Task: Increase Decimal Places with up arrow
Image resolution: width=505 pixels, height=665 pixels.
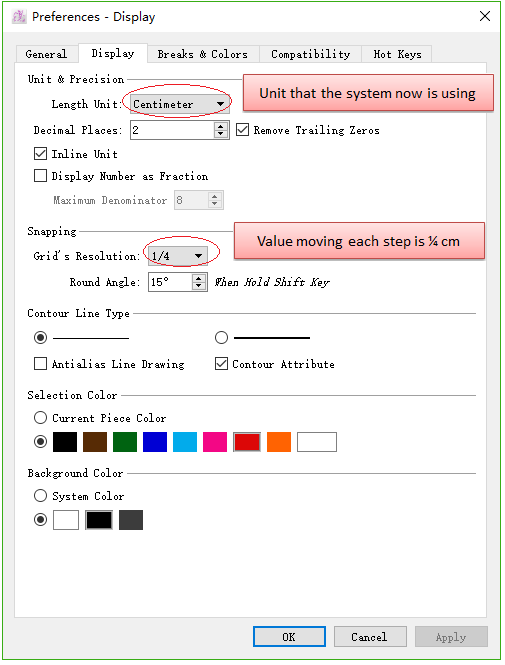Action: click(x=220, y=126)
